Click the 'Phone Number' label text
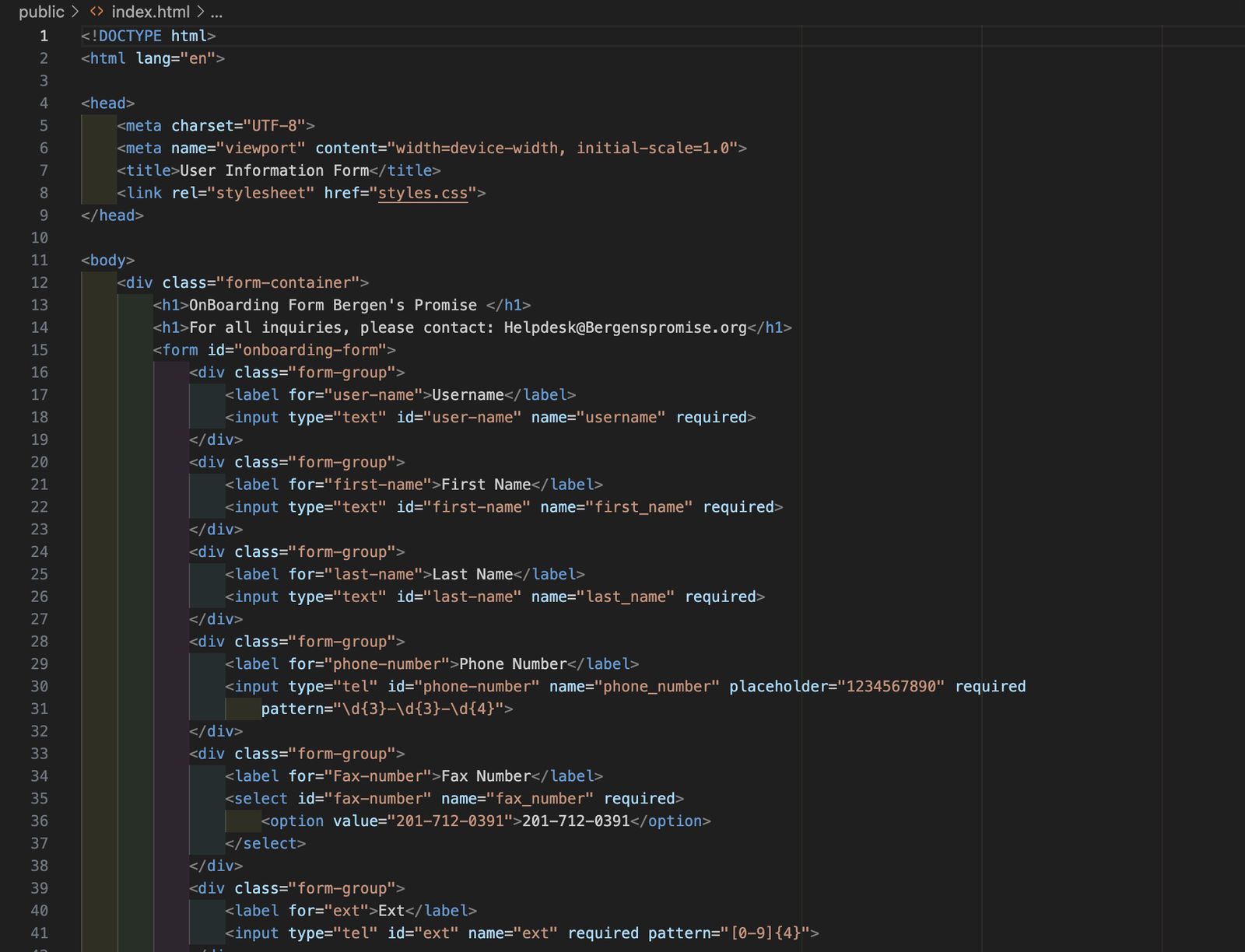This screenshot has height=952, width=1245. click(513, 663)
